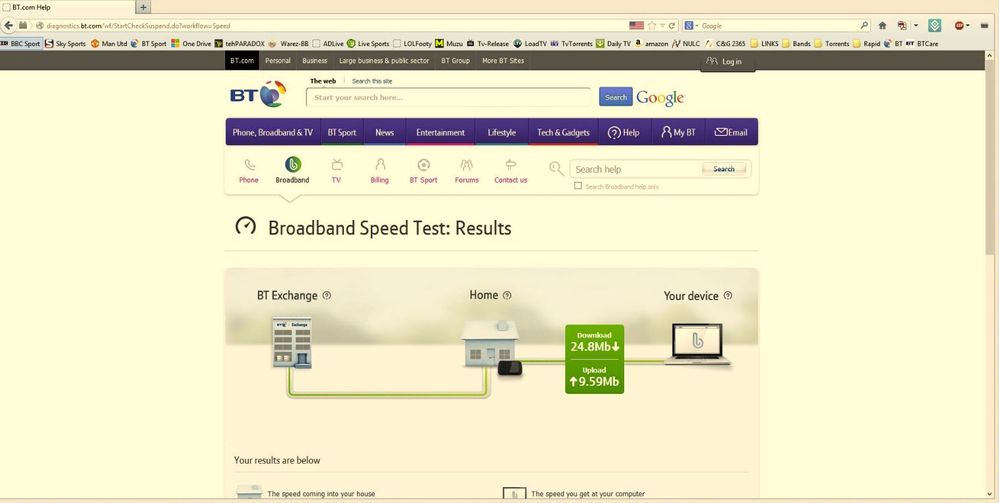
Task: Open the Phone help icon
Action: [249, 165]
